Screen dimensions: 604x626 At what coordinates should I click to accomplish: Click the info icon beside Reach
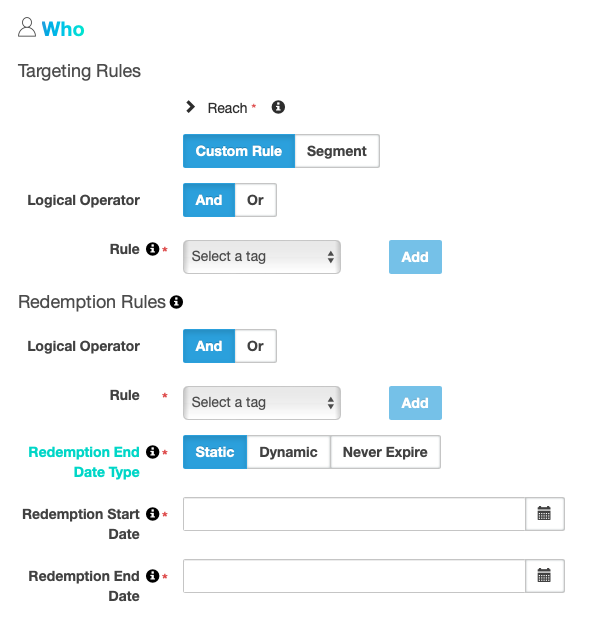[278, 107]
